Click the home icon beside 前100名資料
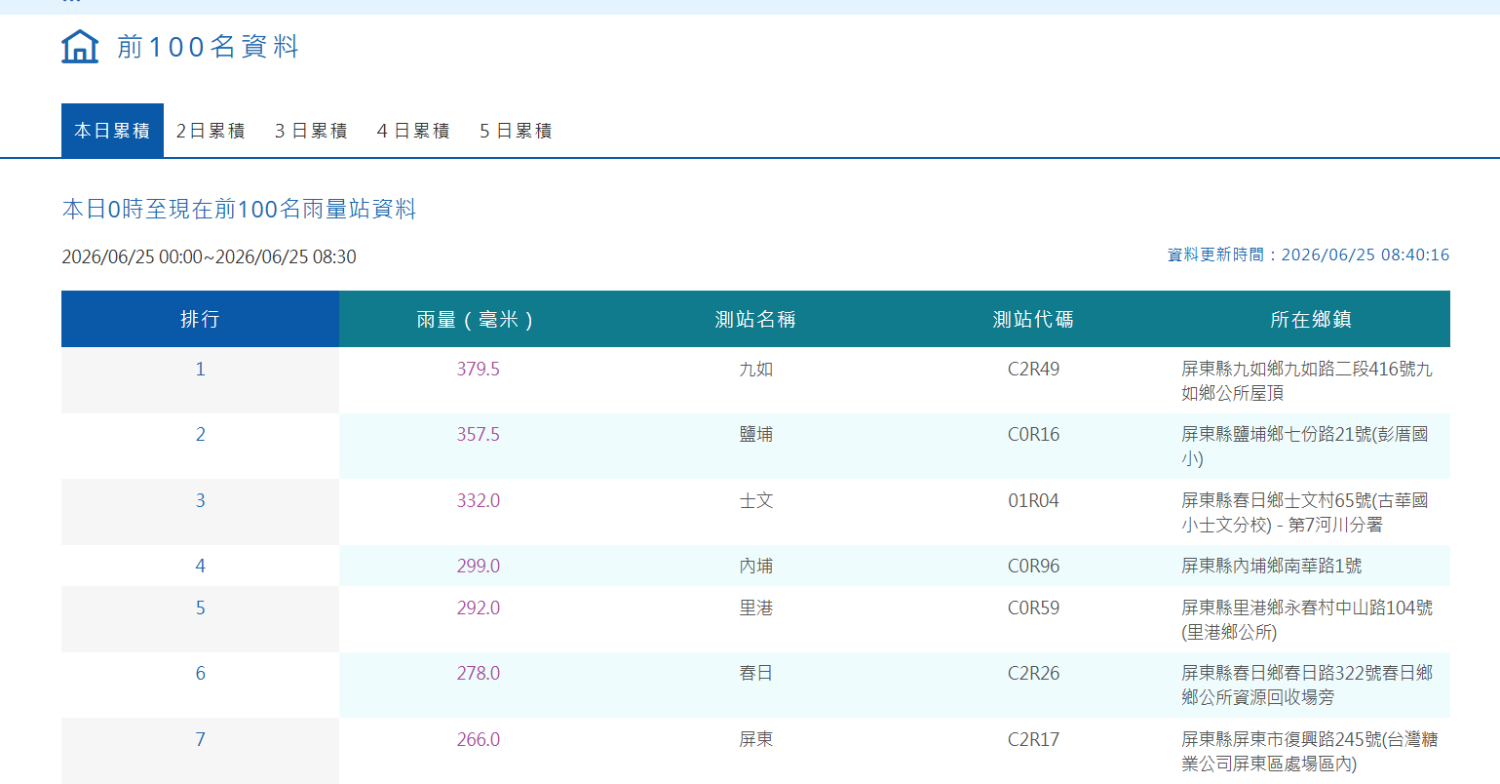Screen dimensions: 1500x784 [x=80, y=46]
